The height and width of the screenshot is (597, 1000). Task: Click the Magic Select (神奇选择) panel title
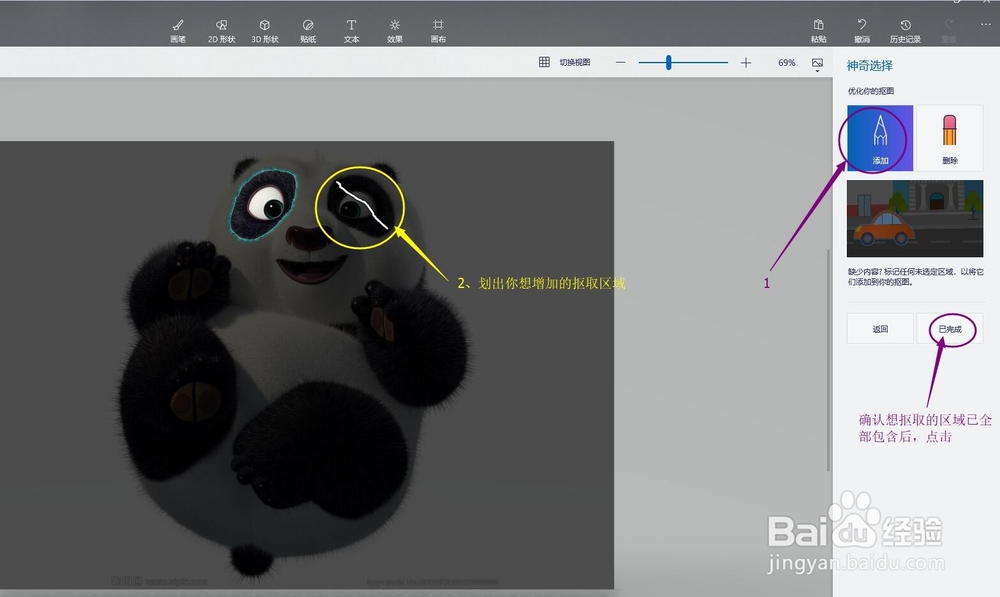point(869,66)
